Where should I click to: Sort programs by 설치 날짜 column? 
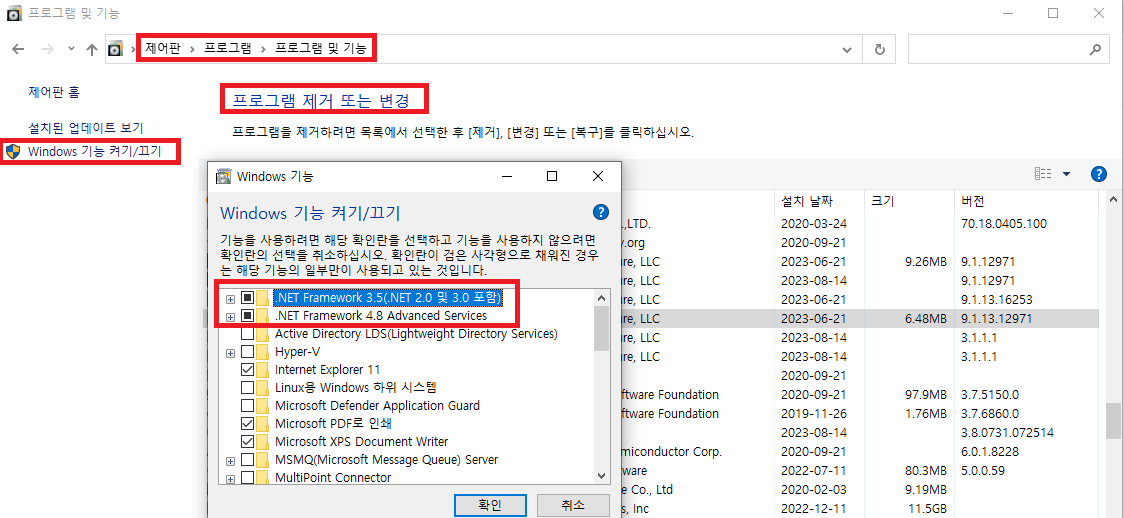[807, 201]
